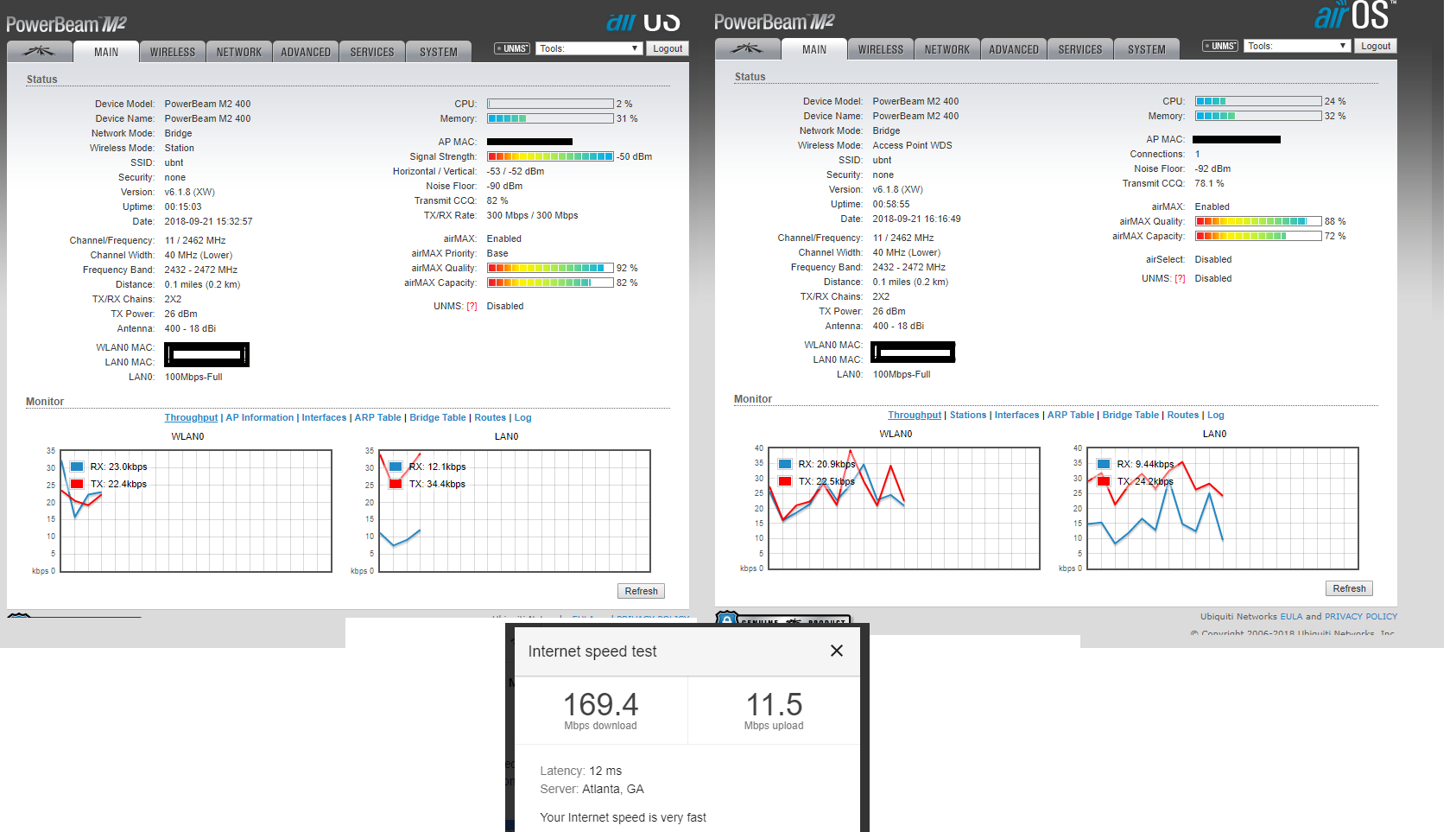Click the LAN0 throughput graph in left window
The width and height of the screenshot is (1456, 832).
point(515,511)
